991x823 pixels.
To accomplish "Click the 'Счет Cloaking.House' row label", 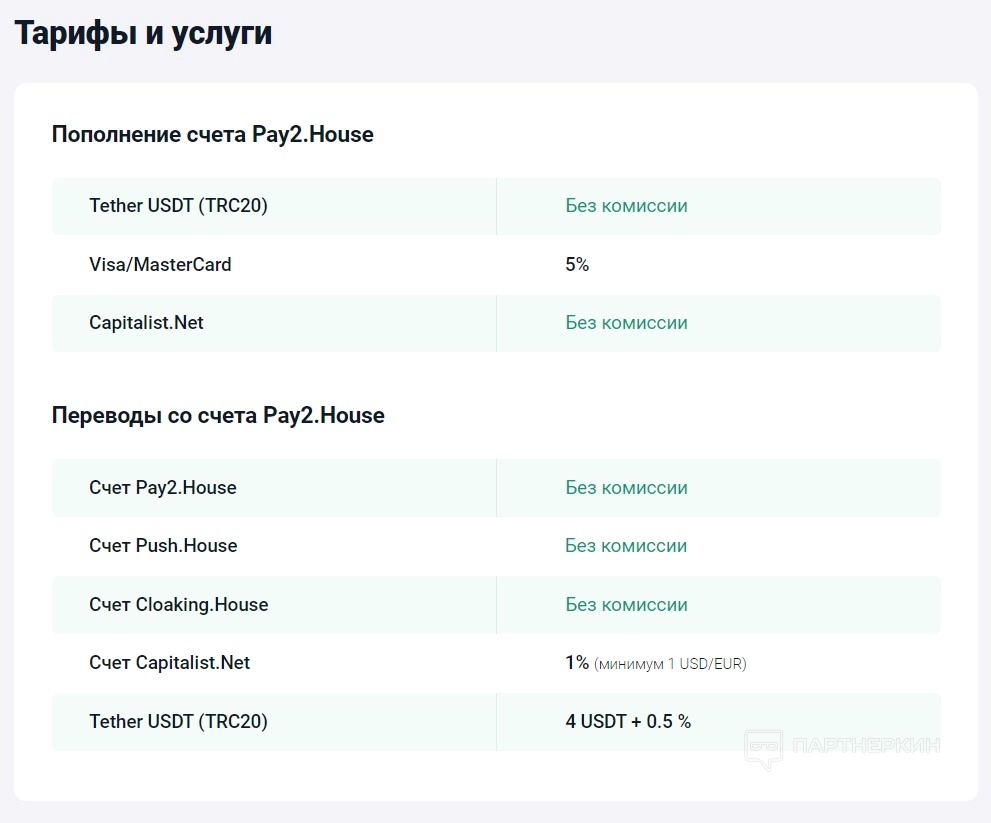I will (178, 604).
